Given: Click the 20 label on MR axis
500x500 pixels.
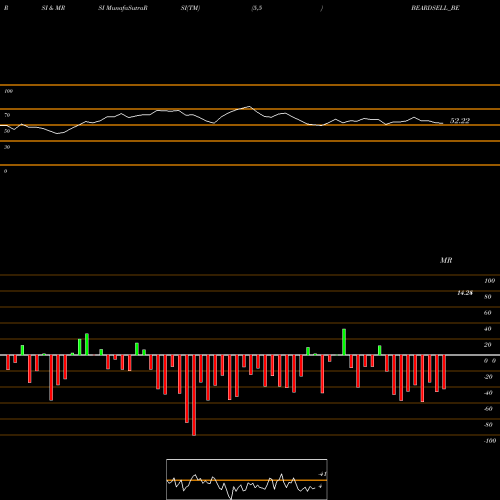Looking at the screenshot, I should (488, 345).
